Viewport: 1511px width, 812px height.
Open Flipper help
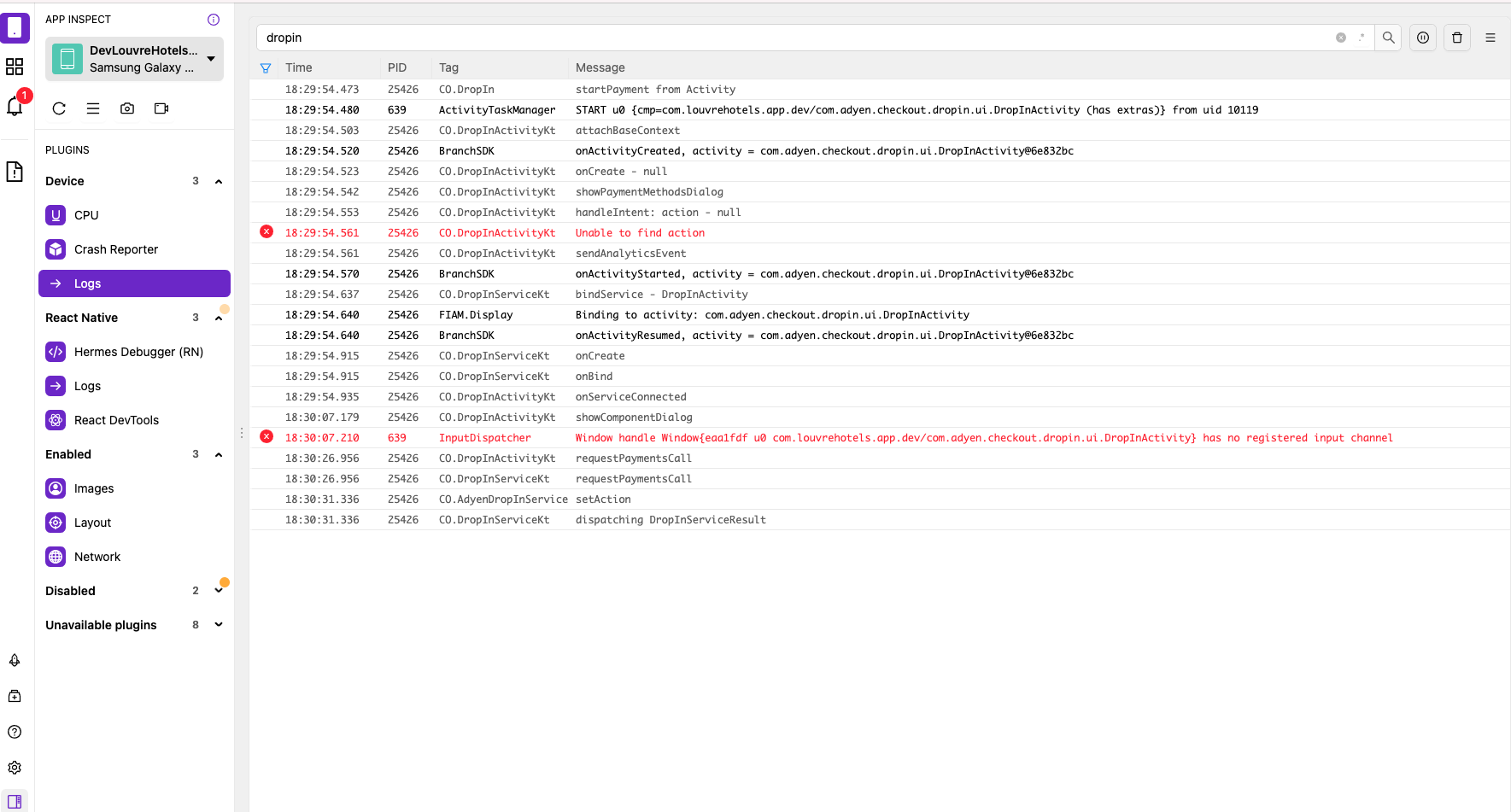tap(15, 732)
